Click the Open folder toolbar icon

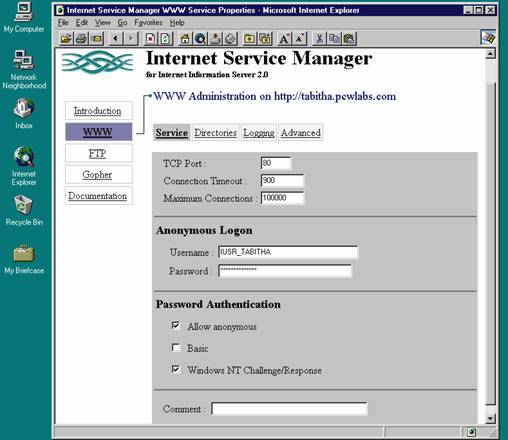66,39
